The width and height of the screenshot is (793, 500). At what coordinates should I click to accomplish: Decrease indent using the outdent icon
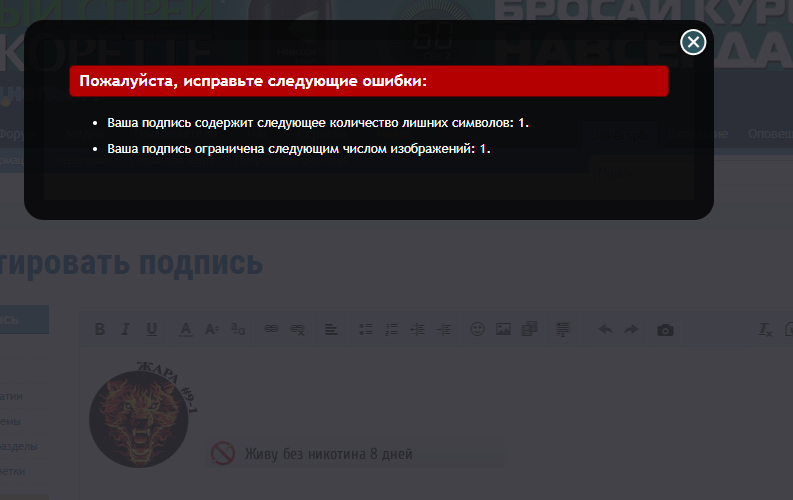tap(417, 330)
